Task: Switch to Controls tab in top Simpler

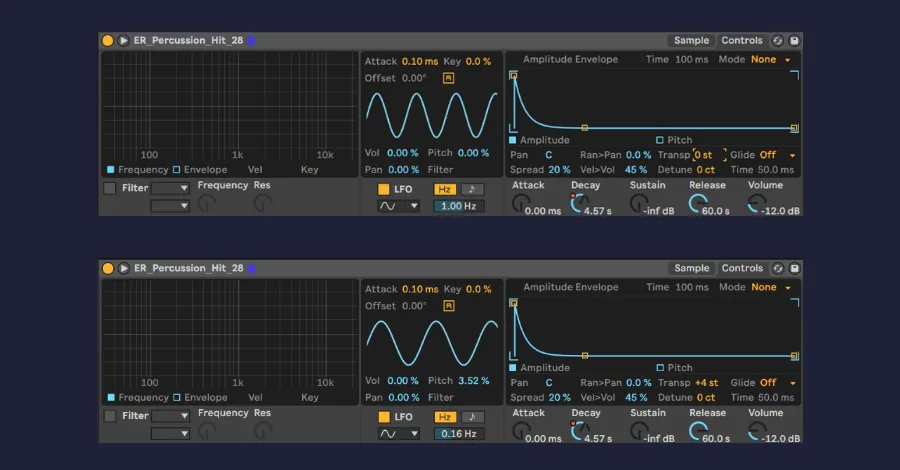Action: pos(742,40)
